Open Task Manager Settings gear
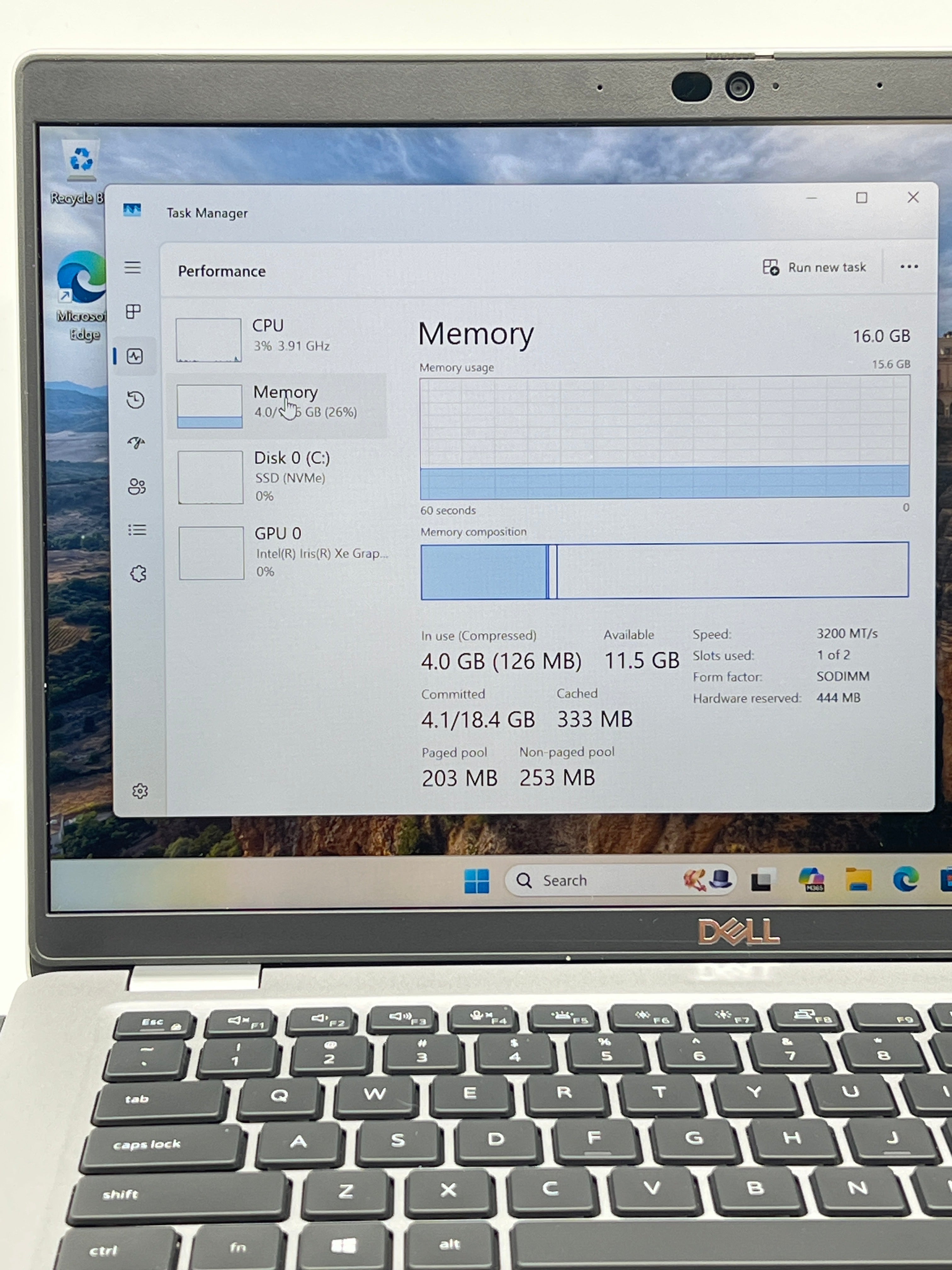Viewport: 952px width, 1270px height. tap(140, 791)
